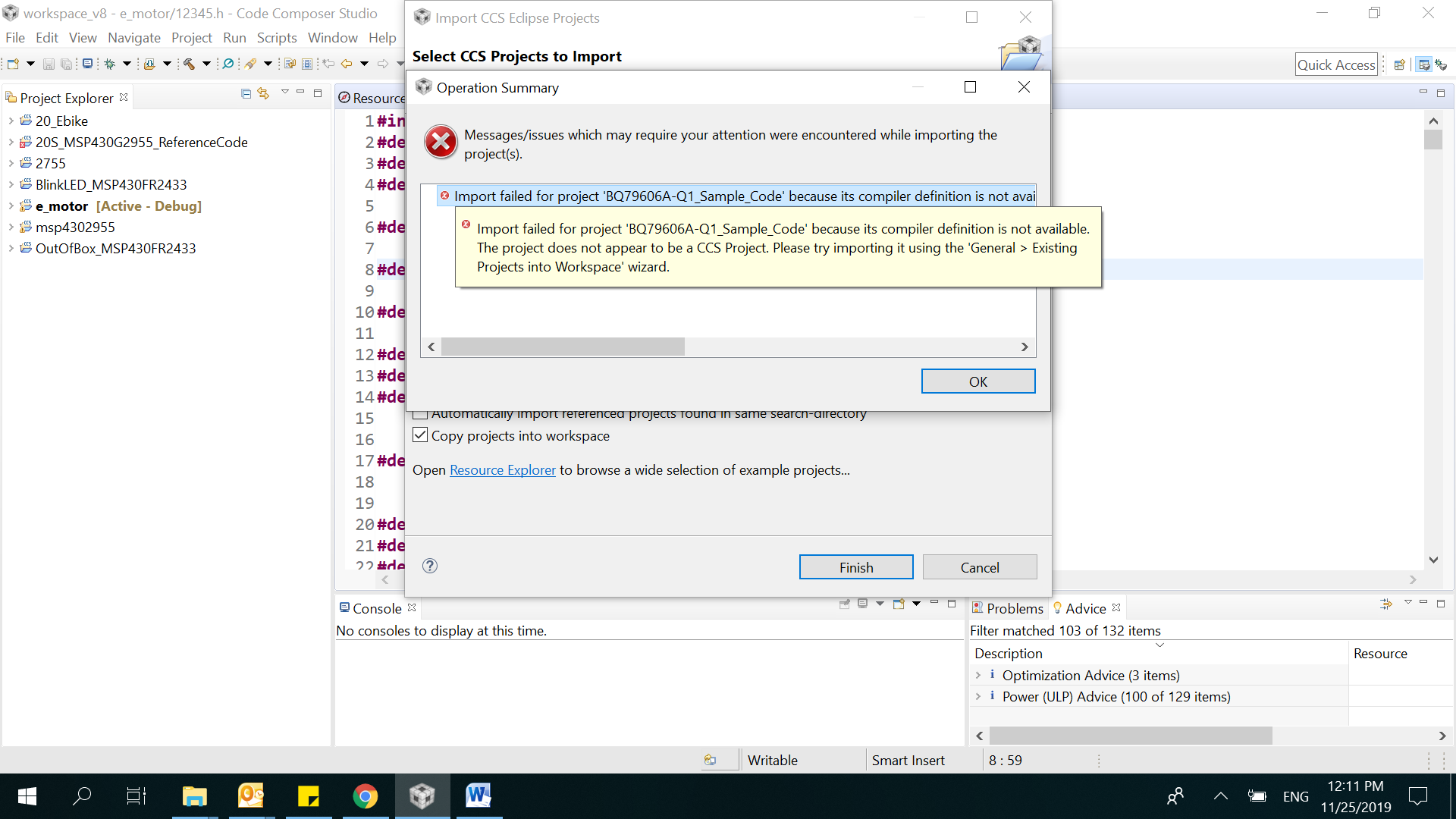Select the Advice tab
The height and width of the screenshot is (819, 1456).
(x=1085, y=608)
